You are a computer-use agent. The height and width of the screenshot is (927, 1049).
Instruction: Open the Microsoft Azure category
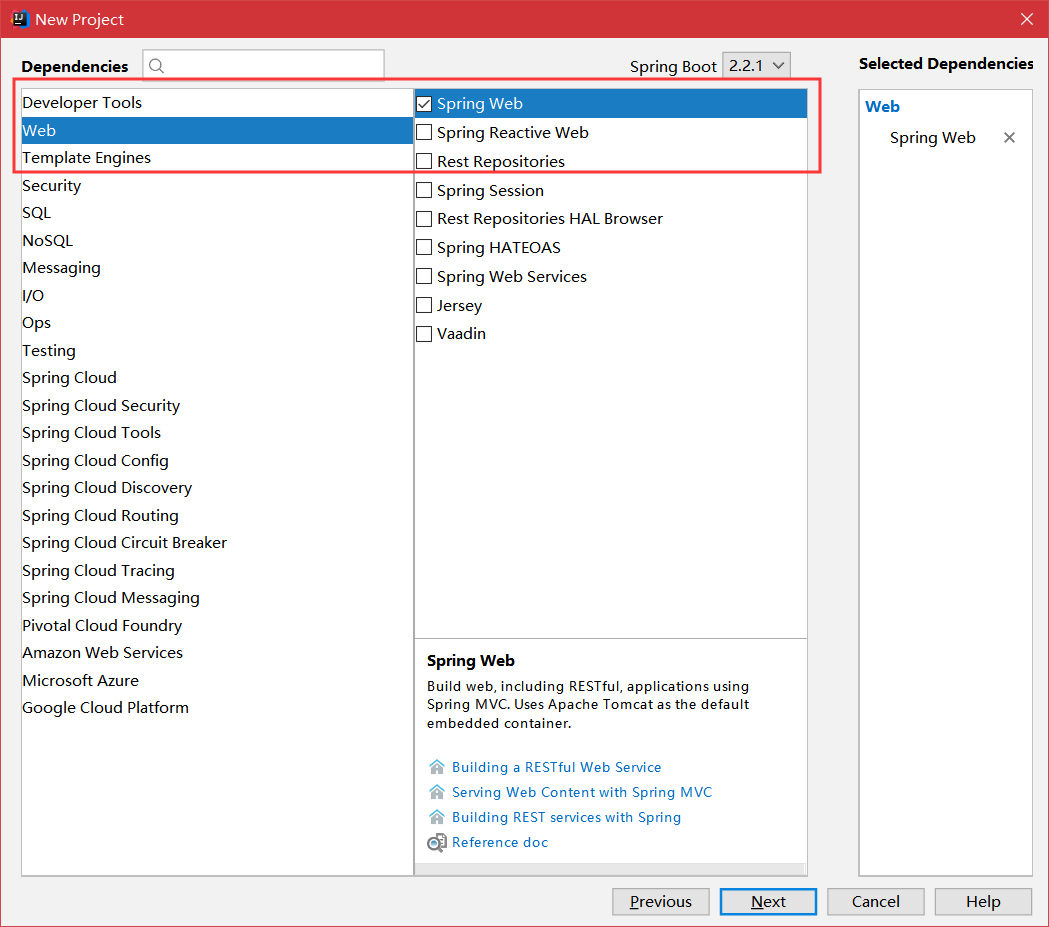click(x=217, y=680)
